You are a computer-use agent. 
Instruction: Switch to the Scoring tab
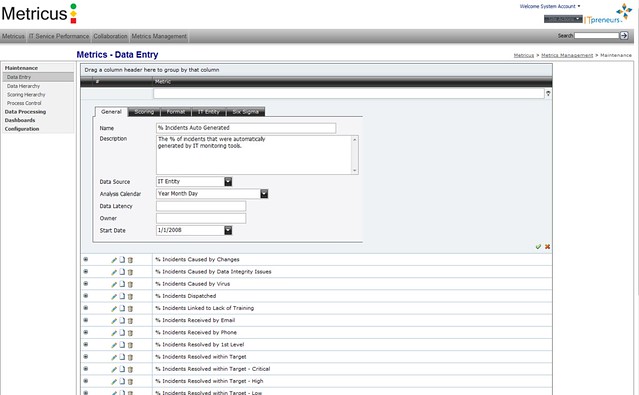pyautogui.click(x=144, y=112)
